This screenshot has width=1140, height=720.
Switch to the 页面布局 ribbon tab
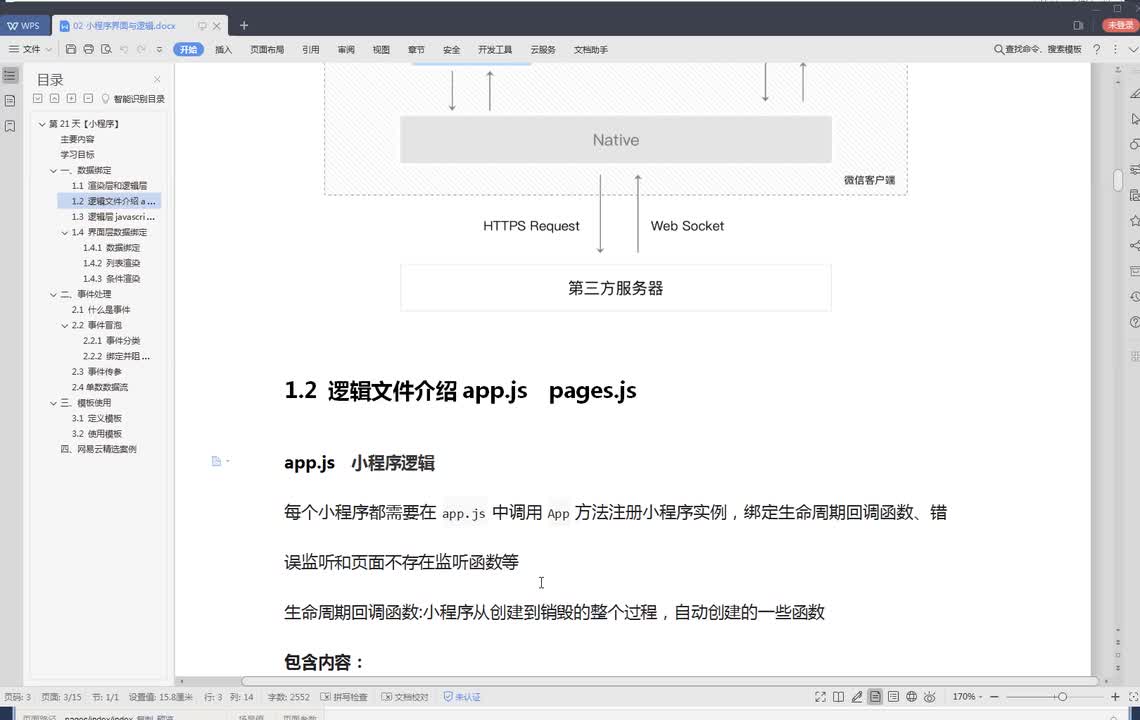[x=267, y=49]
